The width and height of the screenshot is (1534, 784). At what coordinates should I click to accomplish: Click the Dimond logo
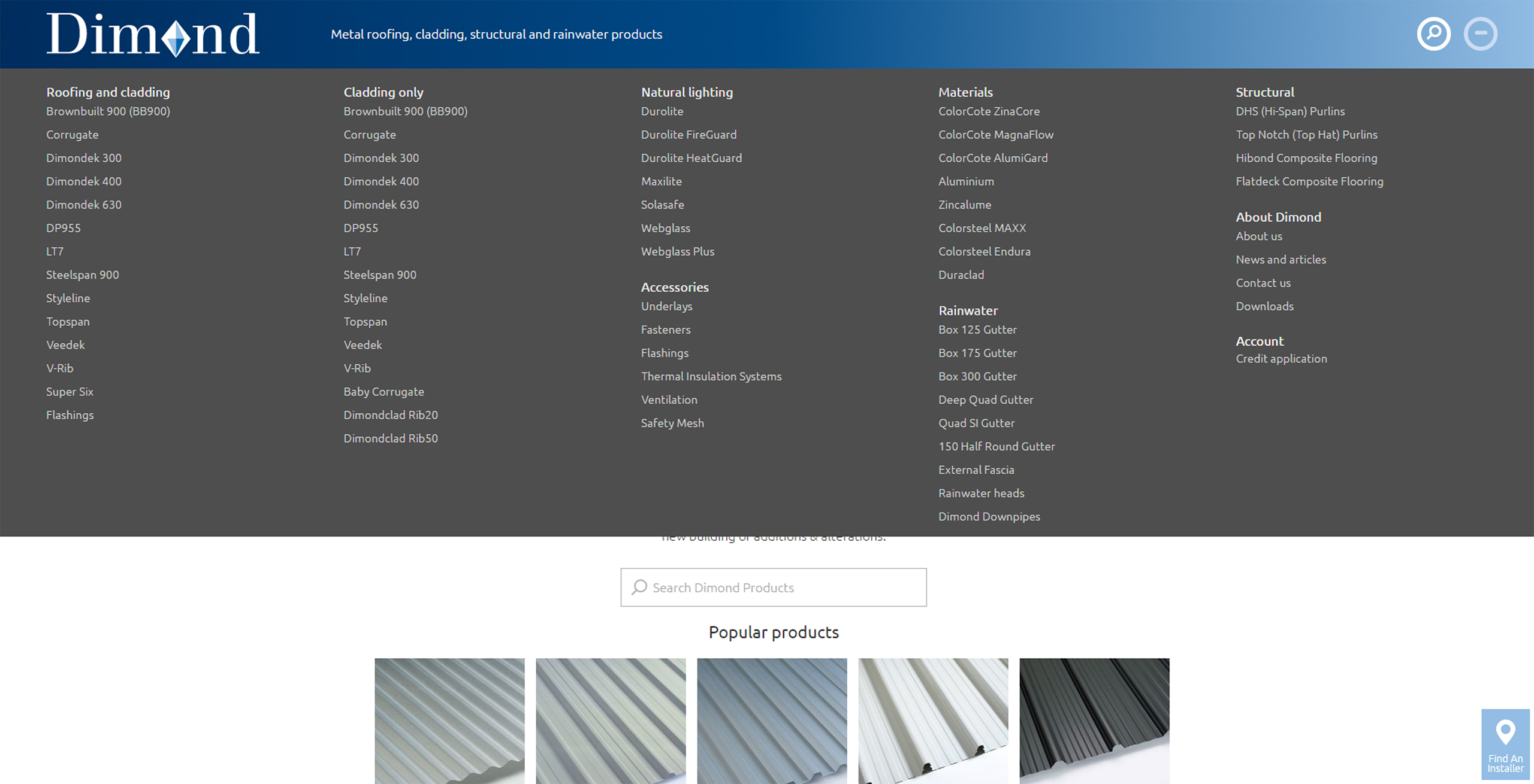pyautogui.click(x=153, y=35)
